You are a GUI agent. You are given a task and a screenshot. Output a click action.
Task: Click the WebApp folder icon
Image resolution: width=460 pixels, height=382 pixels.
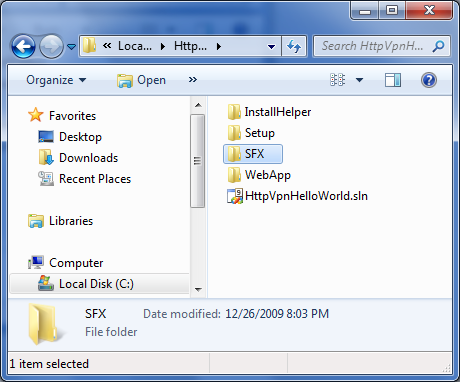(x=234, y=175)
